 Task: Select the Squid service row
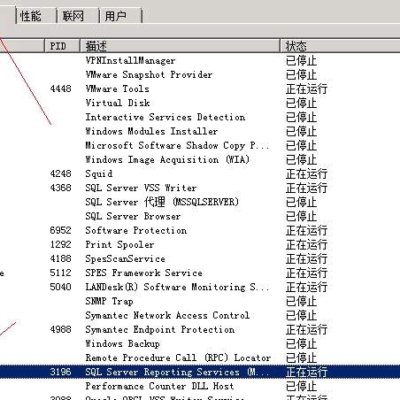click(x=200, y=174)
